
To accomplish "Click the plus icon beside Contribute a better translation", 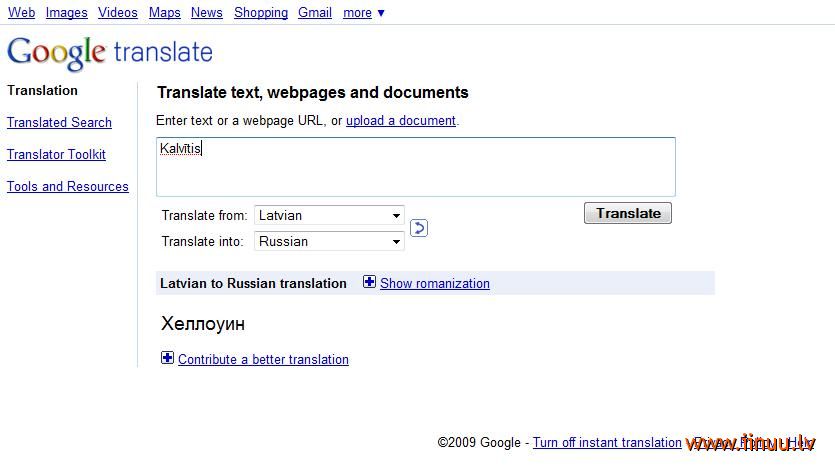I will pos(167,358).
